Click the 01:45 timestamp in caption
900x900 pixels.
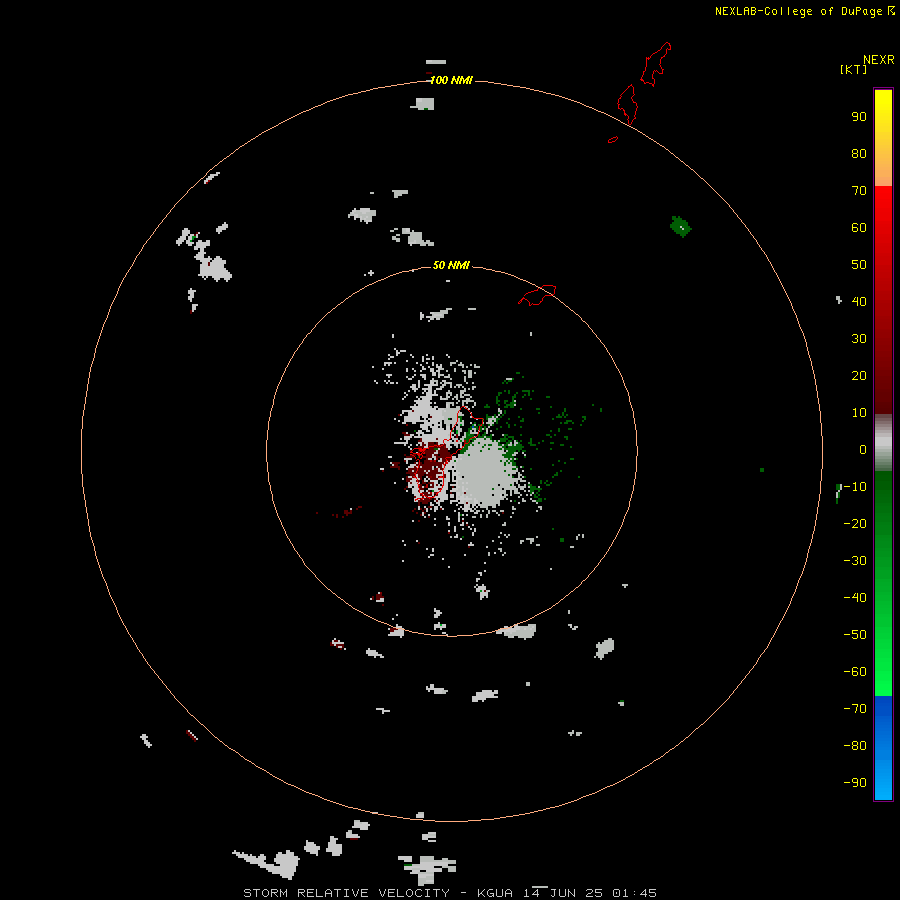[634, 893]
